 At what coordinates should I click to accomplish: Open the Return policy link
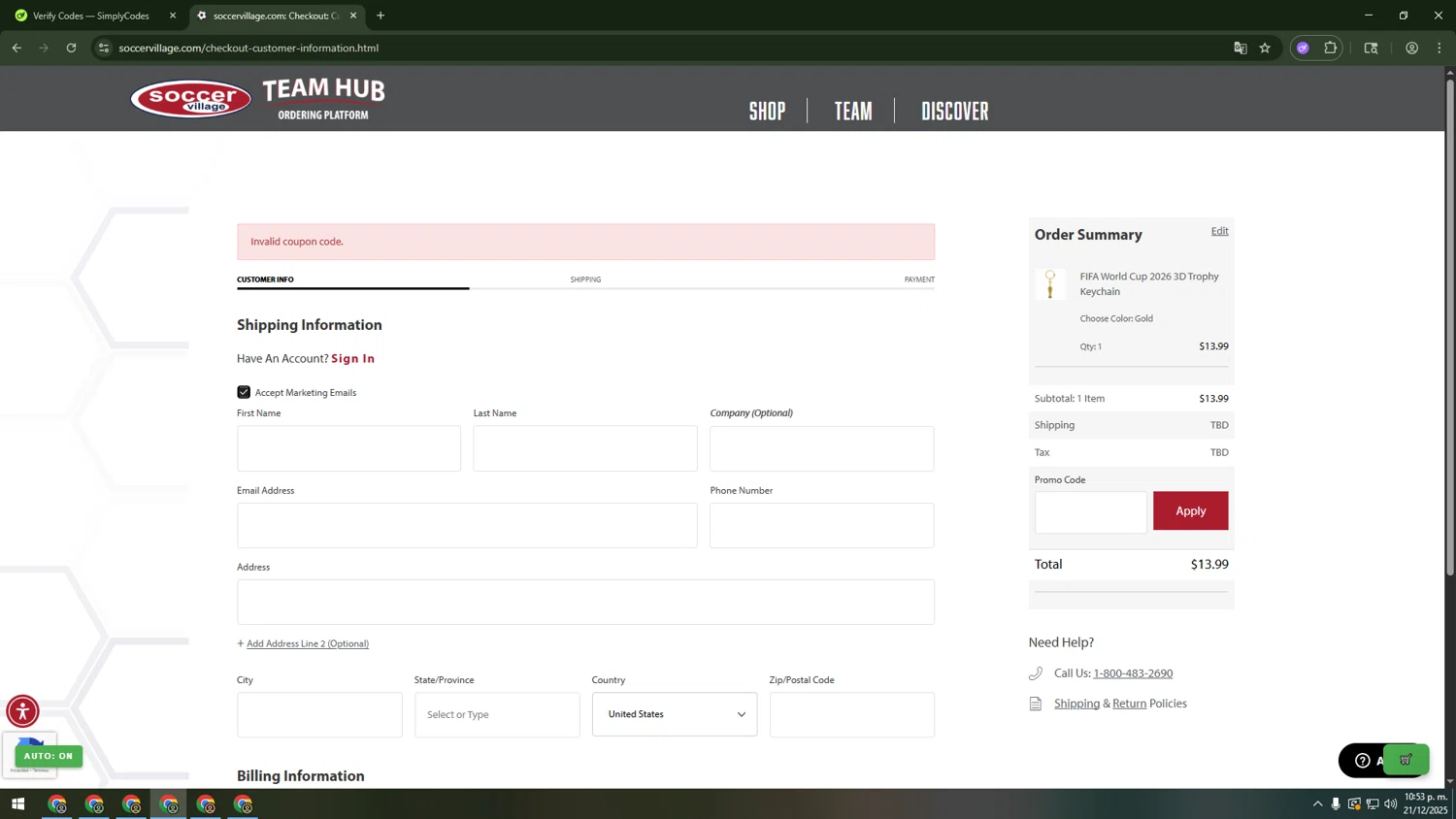coord(1129,704)
